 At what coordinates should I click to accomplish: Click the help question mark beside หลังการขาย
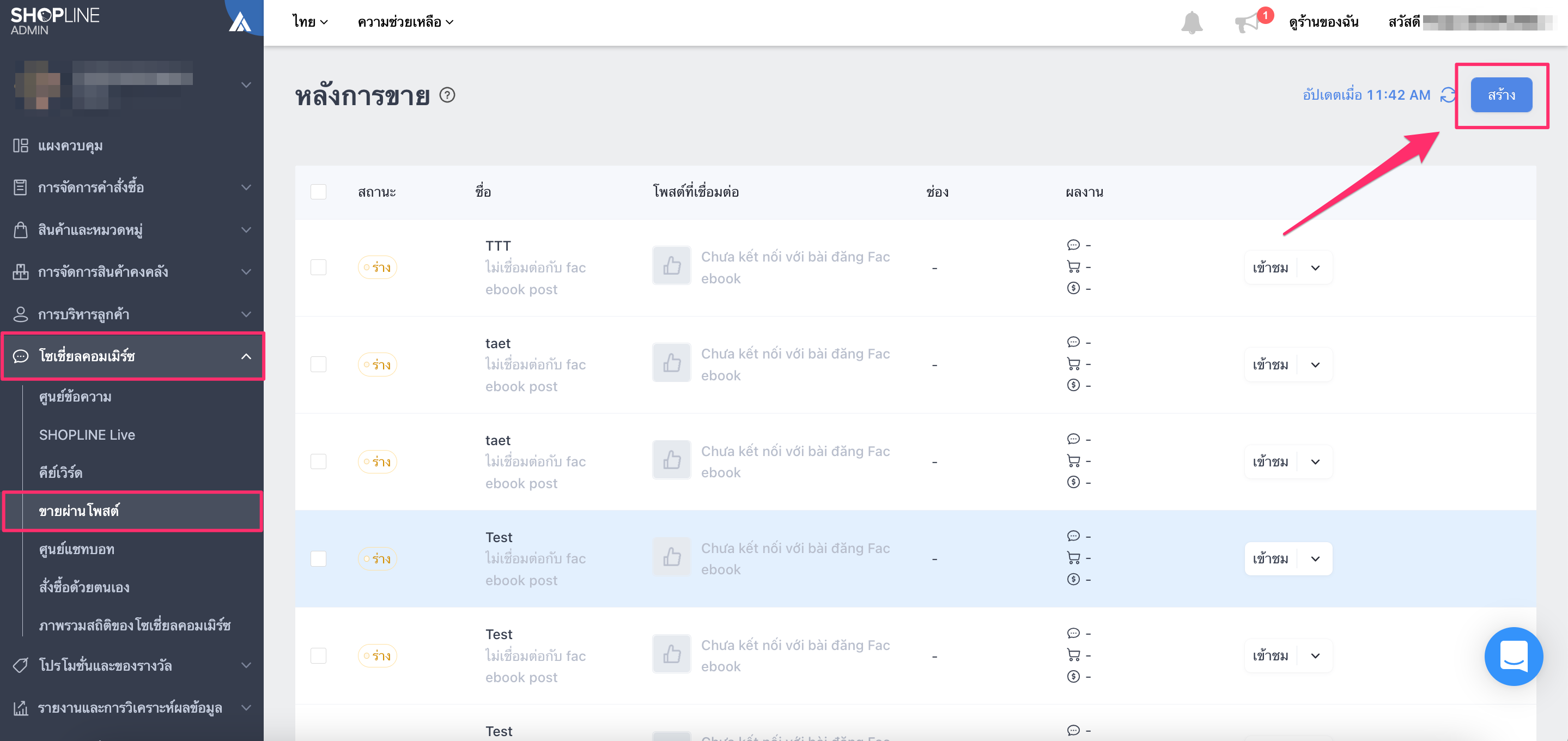point(447,95)
